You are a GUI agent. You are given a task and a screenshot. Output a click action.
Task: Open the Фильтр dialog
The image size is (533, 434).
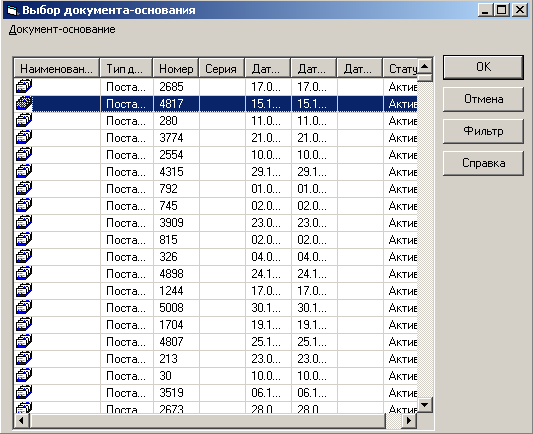click(x=483, y=131)
